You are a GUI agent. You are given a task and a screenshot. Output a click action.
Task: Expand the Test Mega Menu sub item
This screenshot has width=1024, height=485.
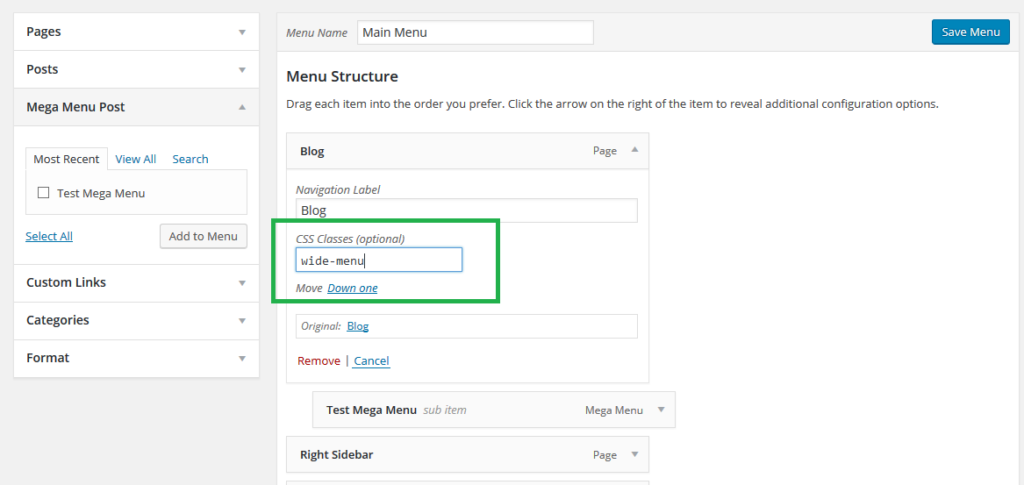[660, 410]
